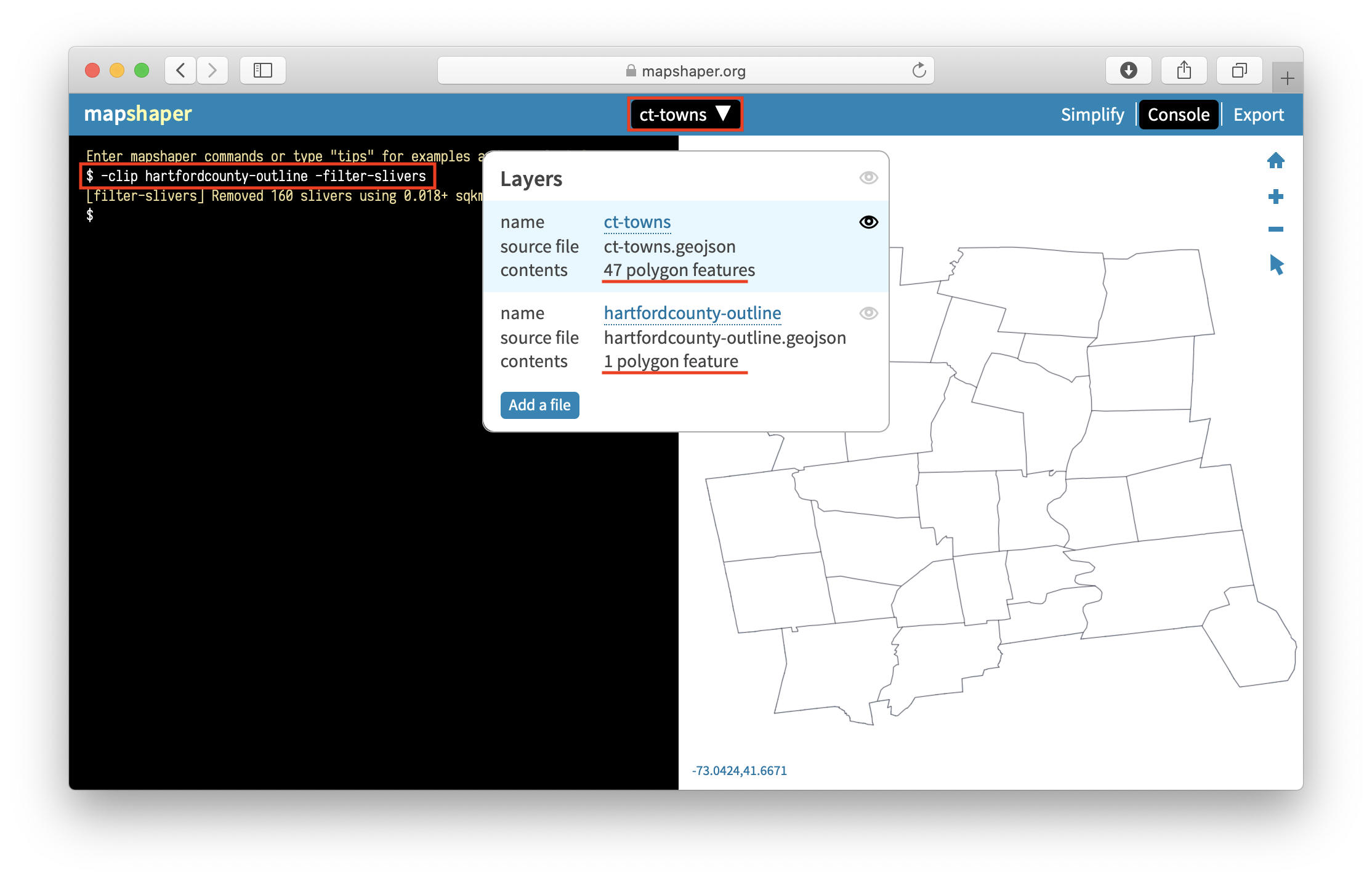Toggle the Safari sidebar button
Image resolution: width=1372 pixels, height=881 pixels.
[263, 70]
